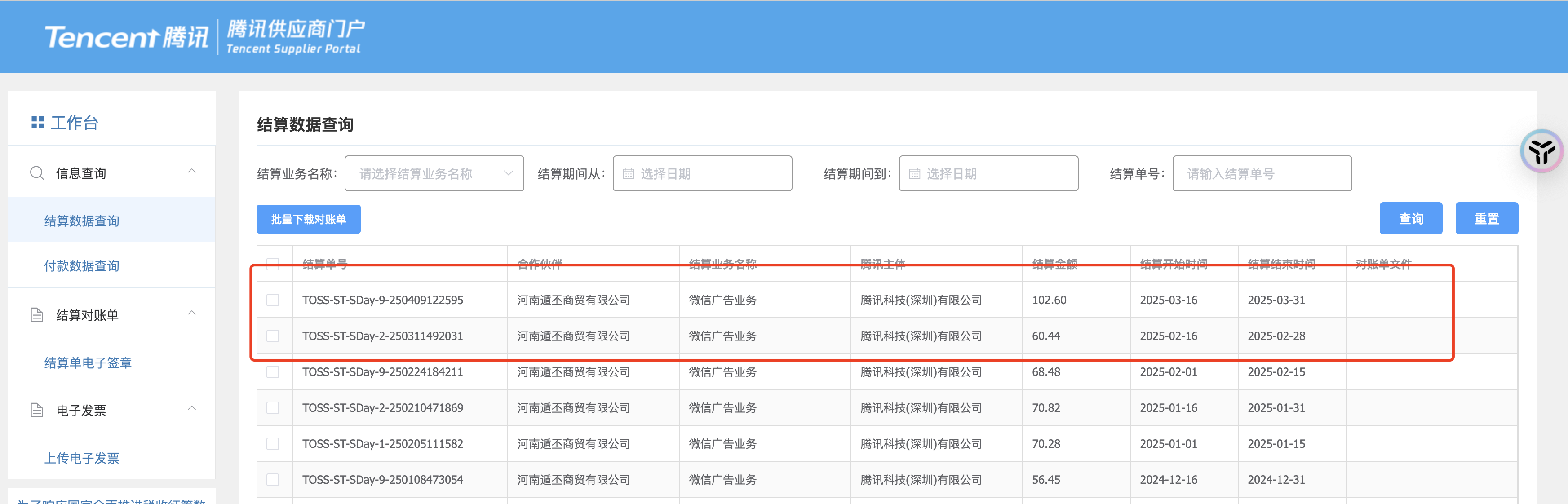Click the 结算期间到 date field
The image size is (1568, 504).
tap(988, 173)
